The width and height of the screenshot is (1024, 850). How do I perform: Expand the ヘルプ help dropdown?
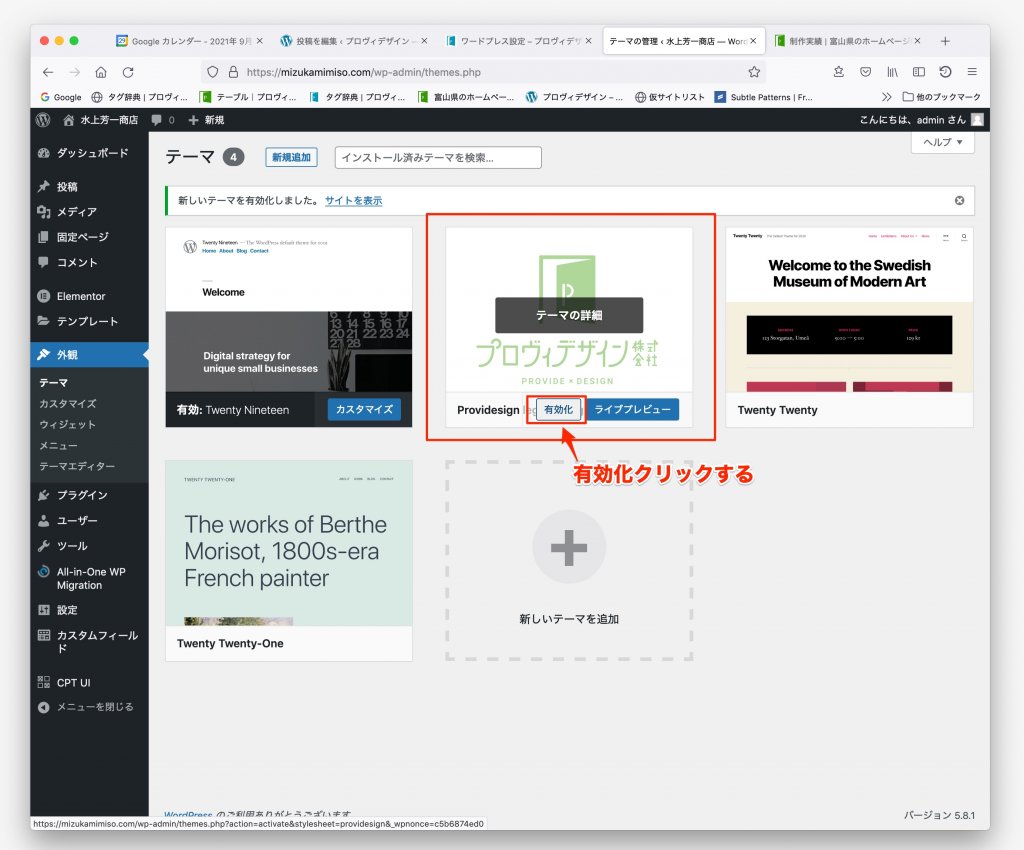tap(942, 143)
